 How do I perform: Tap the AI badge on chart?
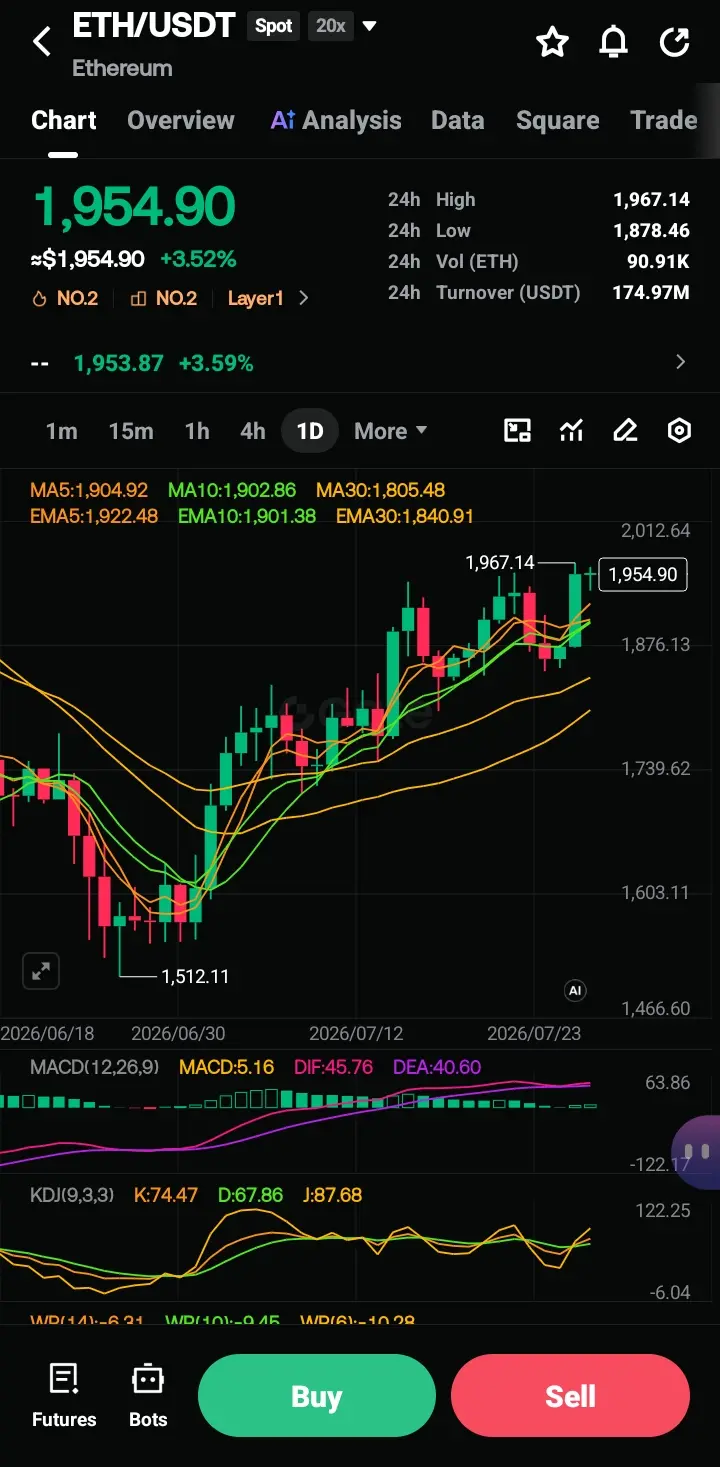pos(575,990)
